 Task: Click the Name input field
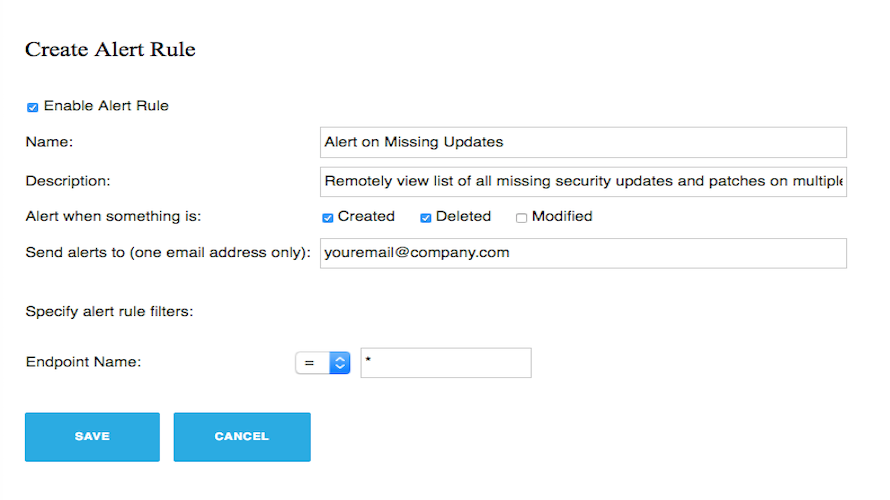tap(583, 142)
